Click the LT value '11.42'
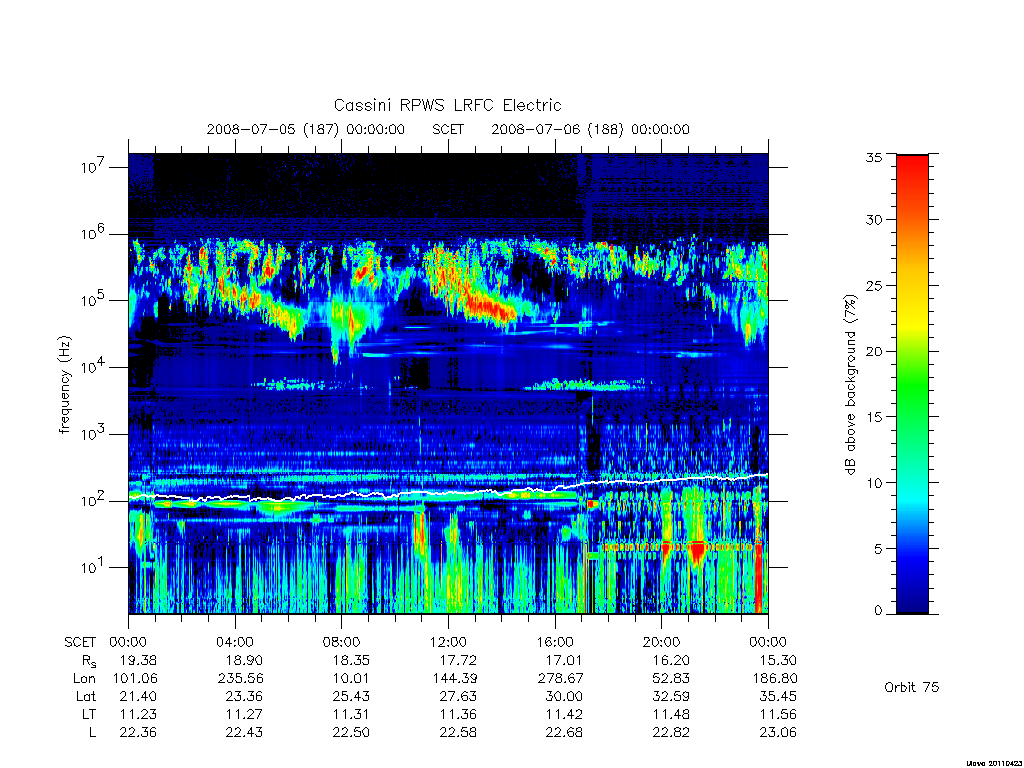Viewport: 1024px width, 768px height. pyautogui.click(x=565, y=714)
